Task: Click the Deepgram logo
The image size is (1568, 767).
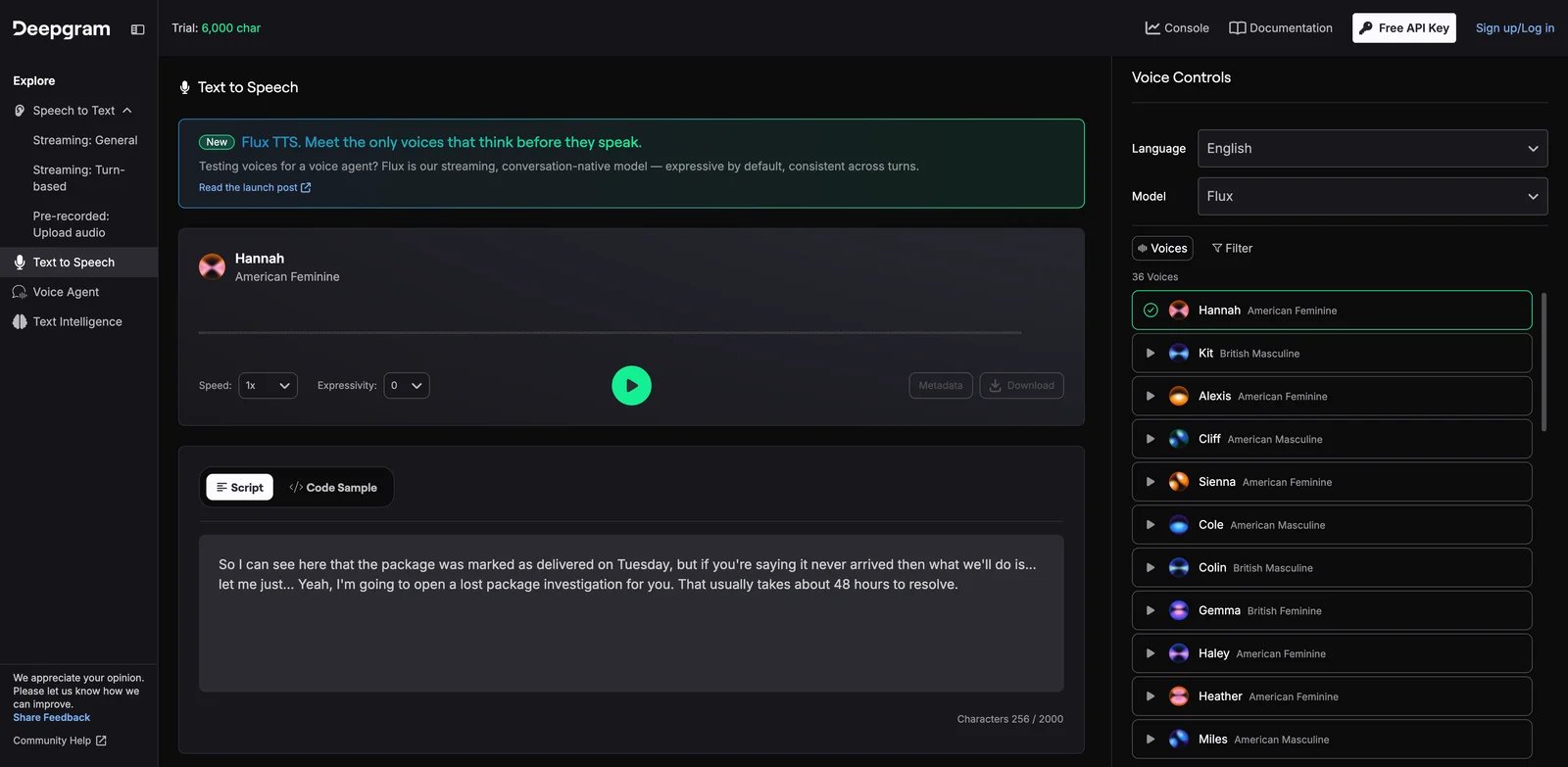Action: tap(62, 28)
